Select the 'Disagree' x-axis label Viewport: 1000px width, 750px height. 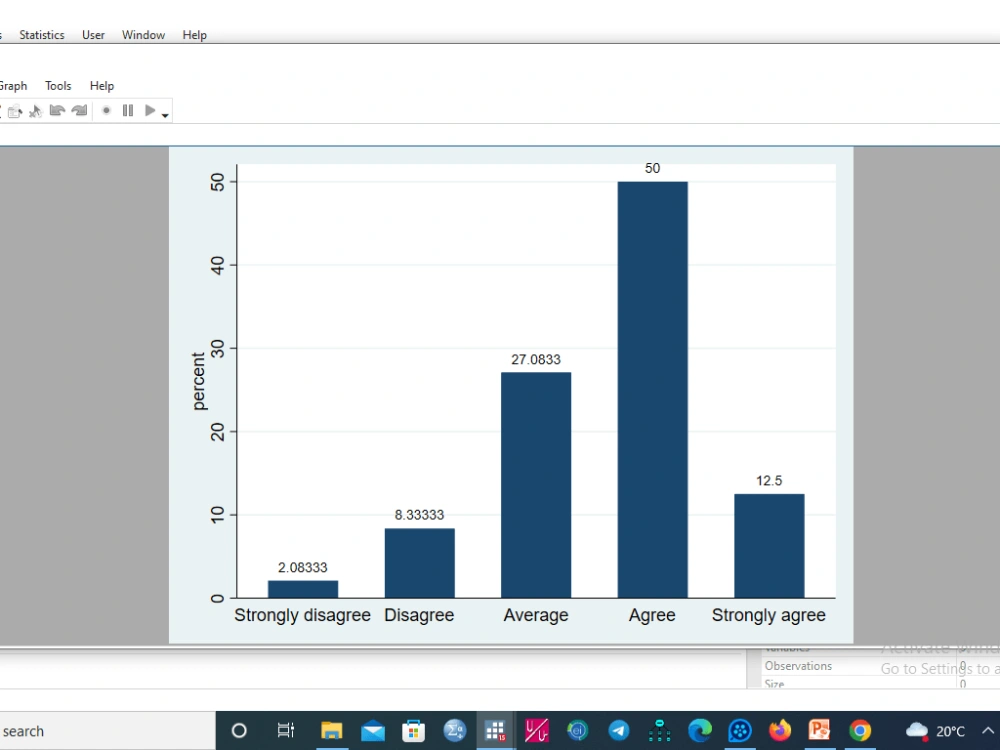pyautogui.click(x=419, y=615)
